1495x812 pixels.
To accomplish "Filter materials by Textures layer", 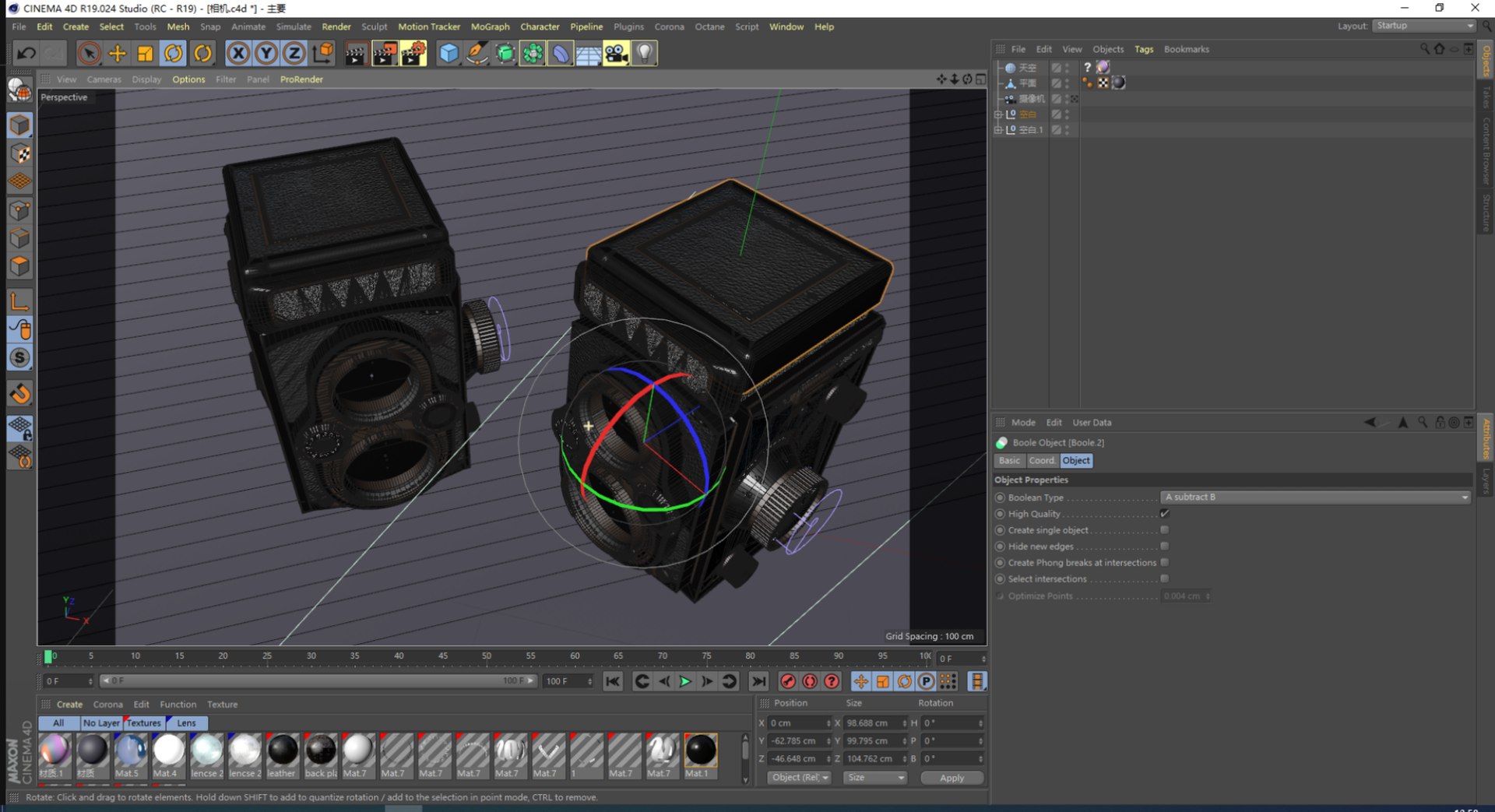I will click(x=143, y=723).
